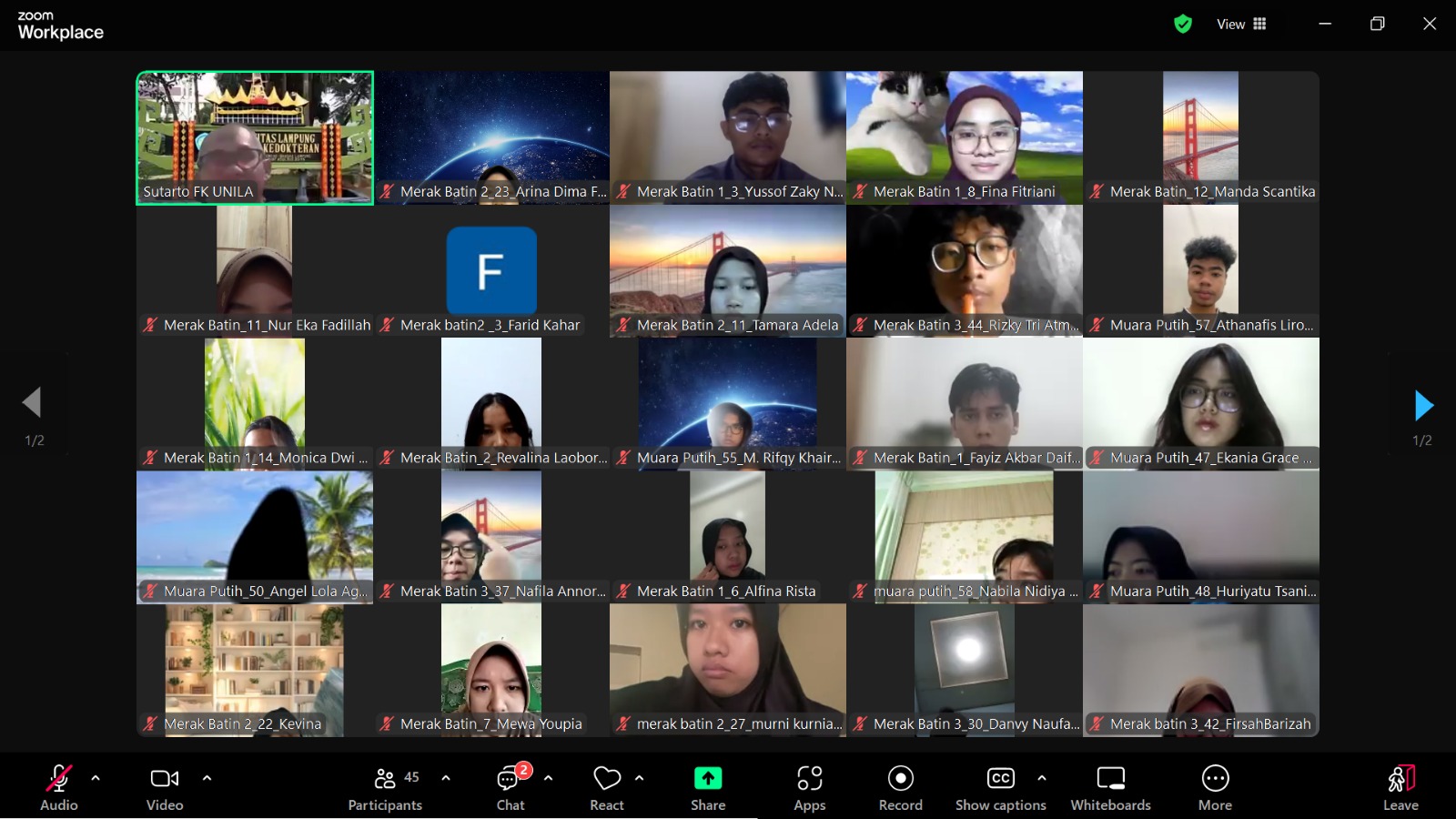Open the View layout menu
This screenshot has height=819, width=1456.
1241,25
